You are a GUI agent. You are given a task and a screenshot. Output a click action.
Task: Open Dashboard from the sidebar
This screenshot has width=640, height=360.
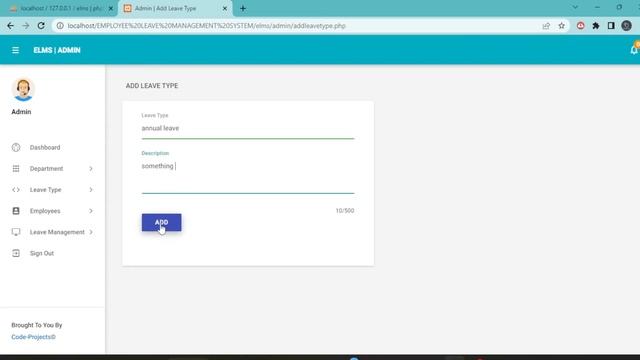pyautogui.click(x=45, y=147)
